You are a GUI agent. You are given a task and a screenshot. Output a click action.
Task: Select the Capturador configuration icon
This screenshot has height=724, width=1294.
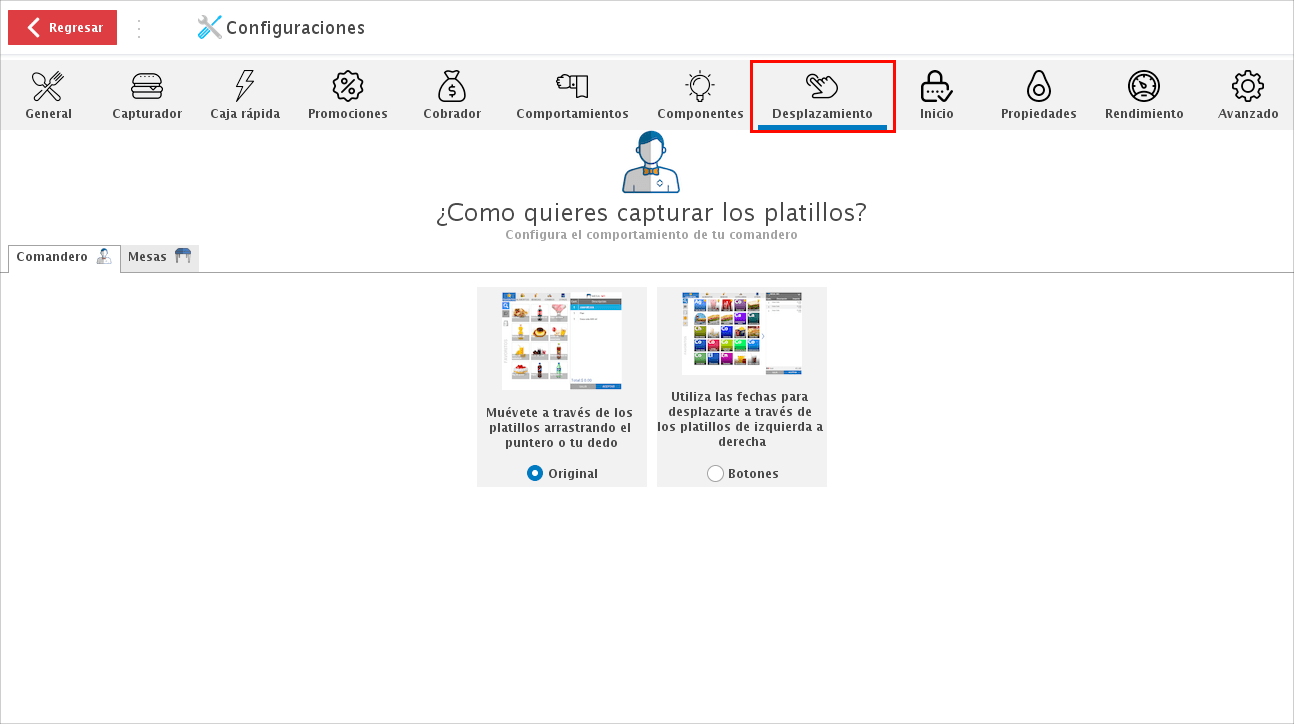pos(147,93)
